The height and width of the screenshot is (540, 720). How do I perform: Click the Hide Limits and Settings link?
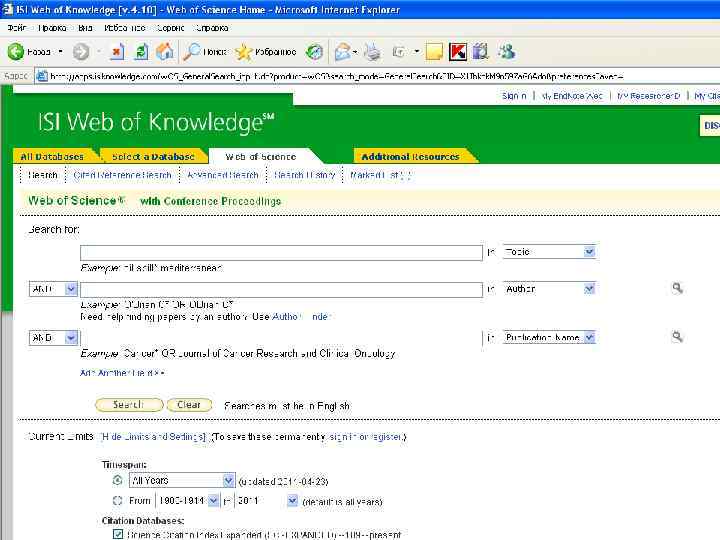(153, 437)
